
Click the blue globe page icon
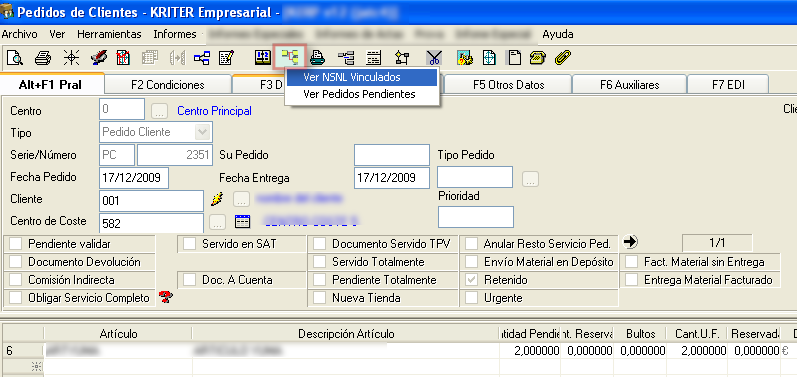coord(489,57)
